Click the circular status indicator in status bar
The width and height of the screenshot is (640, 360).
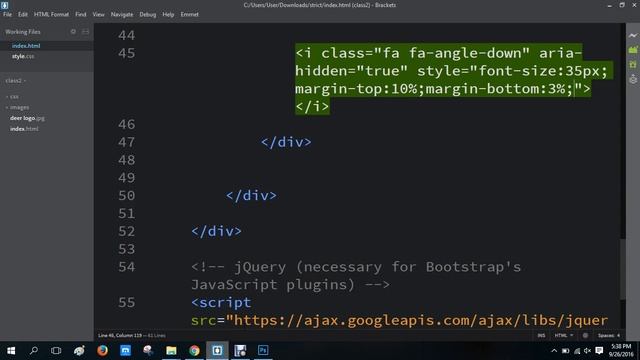[585, 336]
